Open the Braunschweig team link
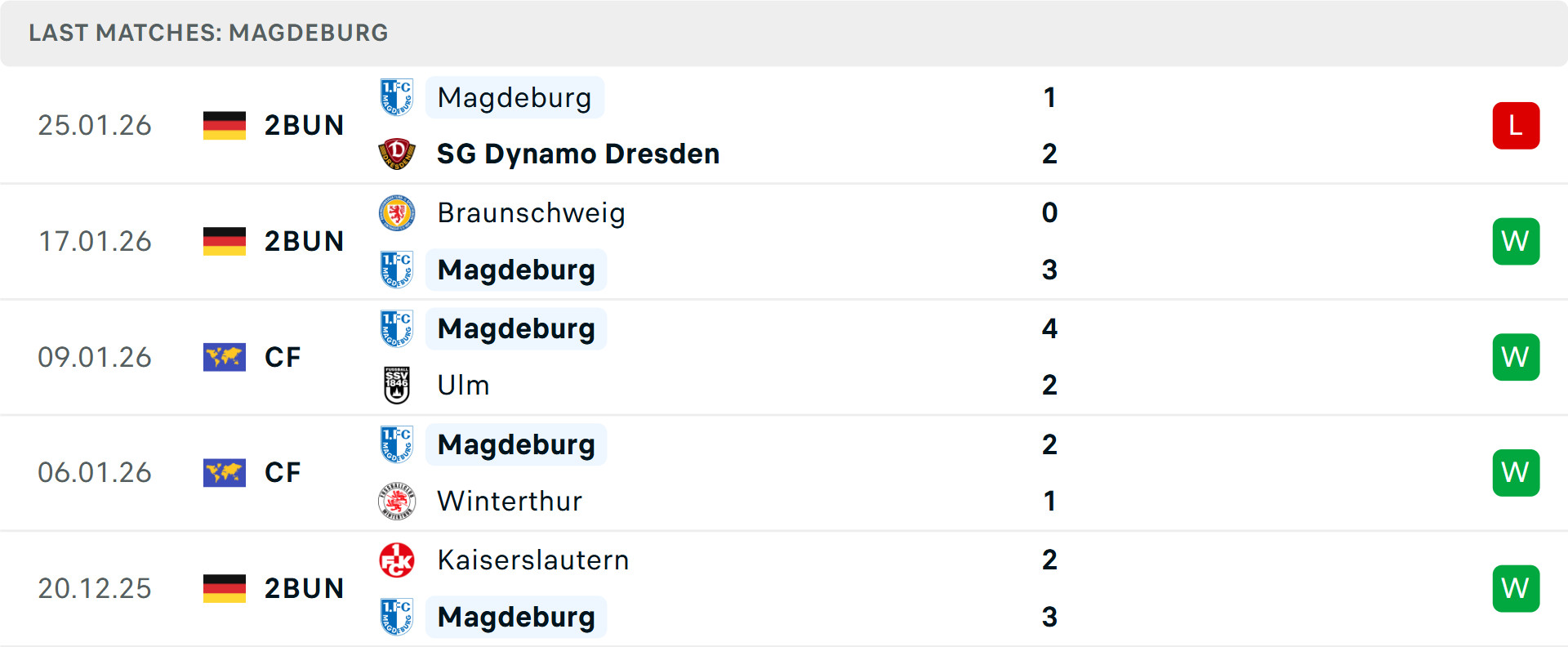Viewport: 1568px width, 647px height. (531, 213)
